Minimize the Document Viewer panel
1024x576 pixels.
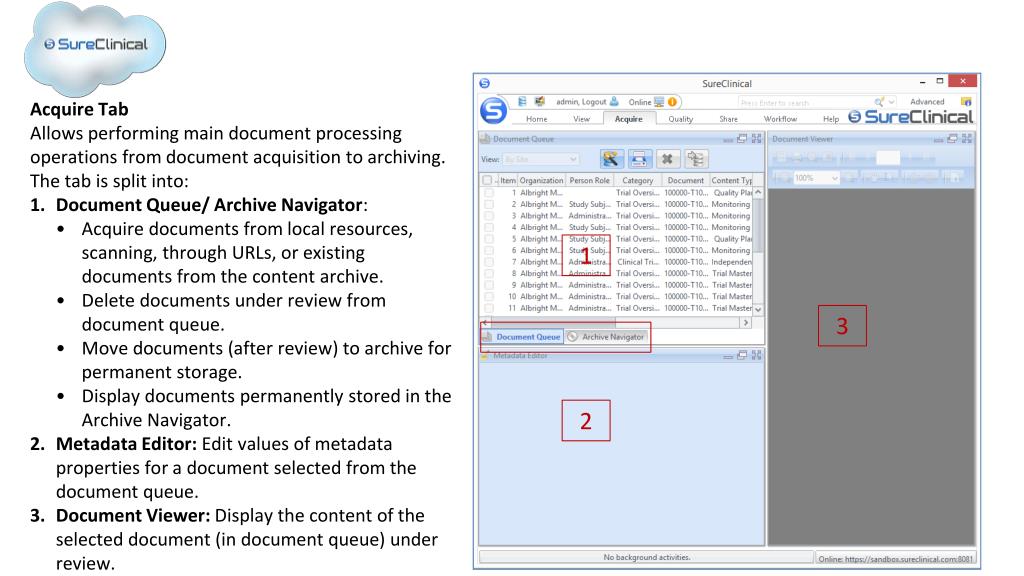tap(938, 139)
